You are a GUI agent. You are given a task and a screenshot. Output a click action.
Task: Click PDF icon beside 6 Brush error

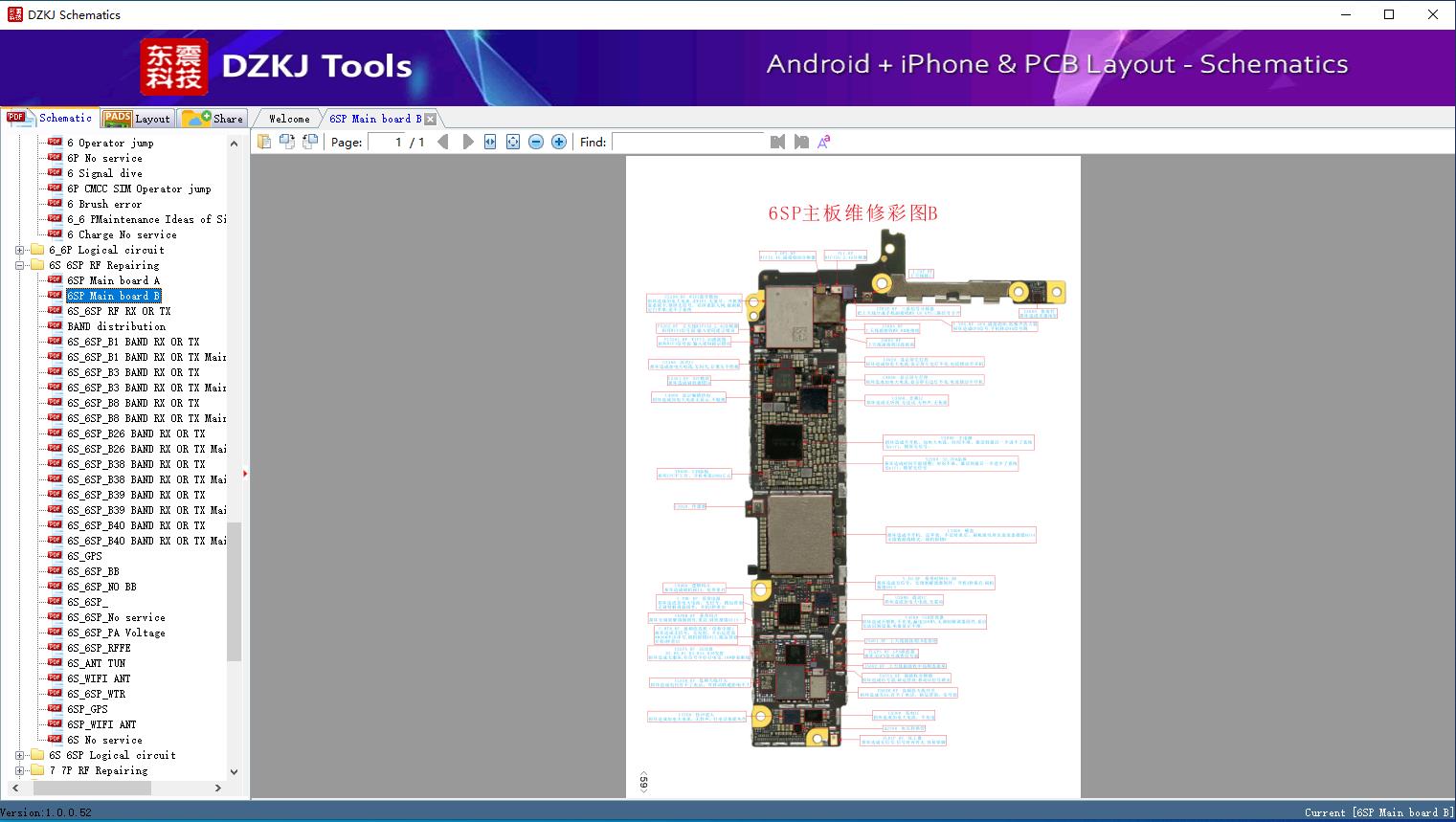55,204
